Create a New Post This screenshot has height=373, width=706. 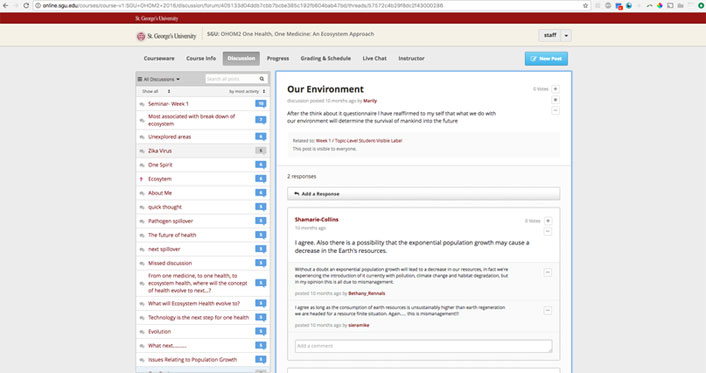tap(546, 59)
